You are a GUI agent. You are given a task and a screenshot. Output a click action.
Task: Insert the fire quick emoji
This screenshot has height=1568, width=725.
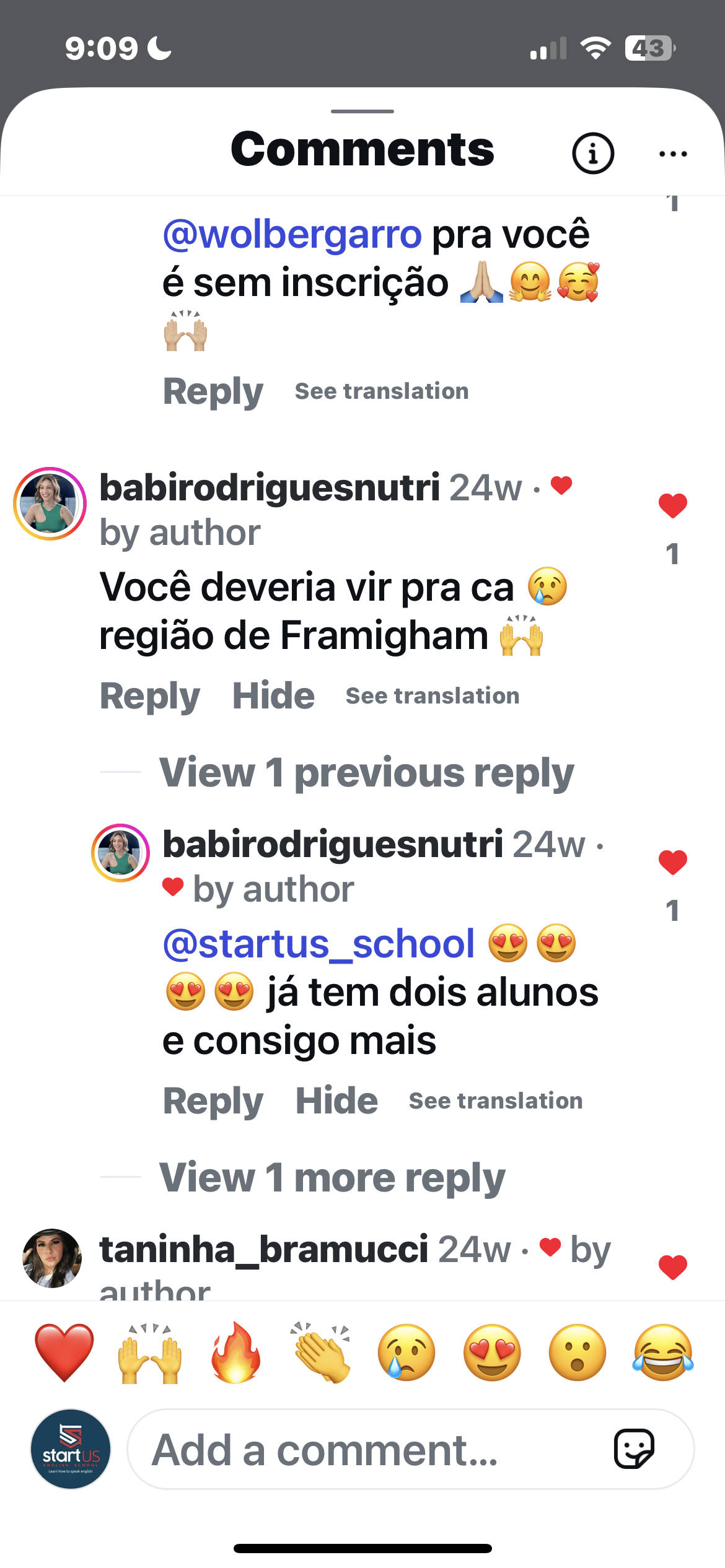(x=235, y=1352)
